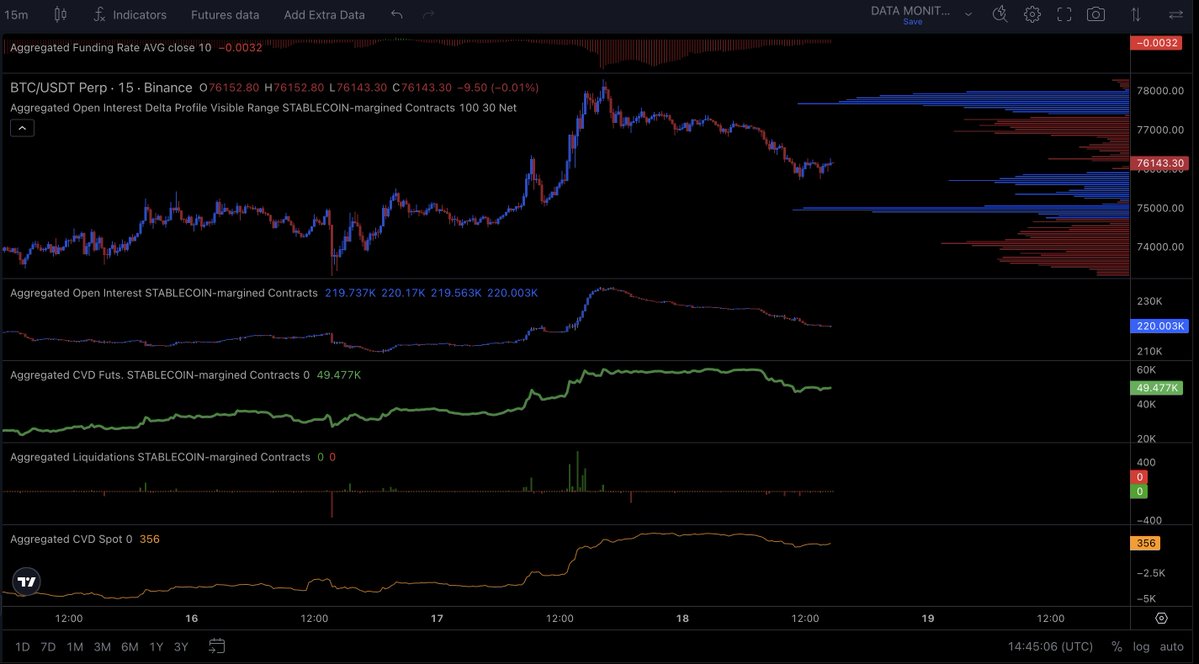Redo the last undone chart action

click(x=428, y=15)
